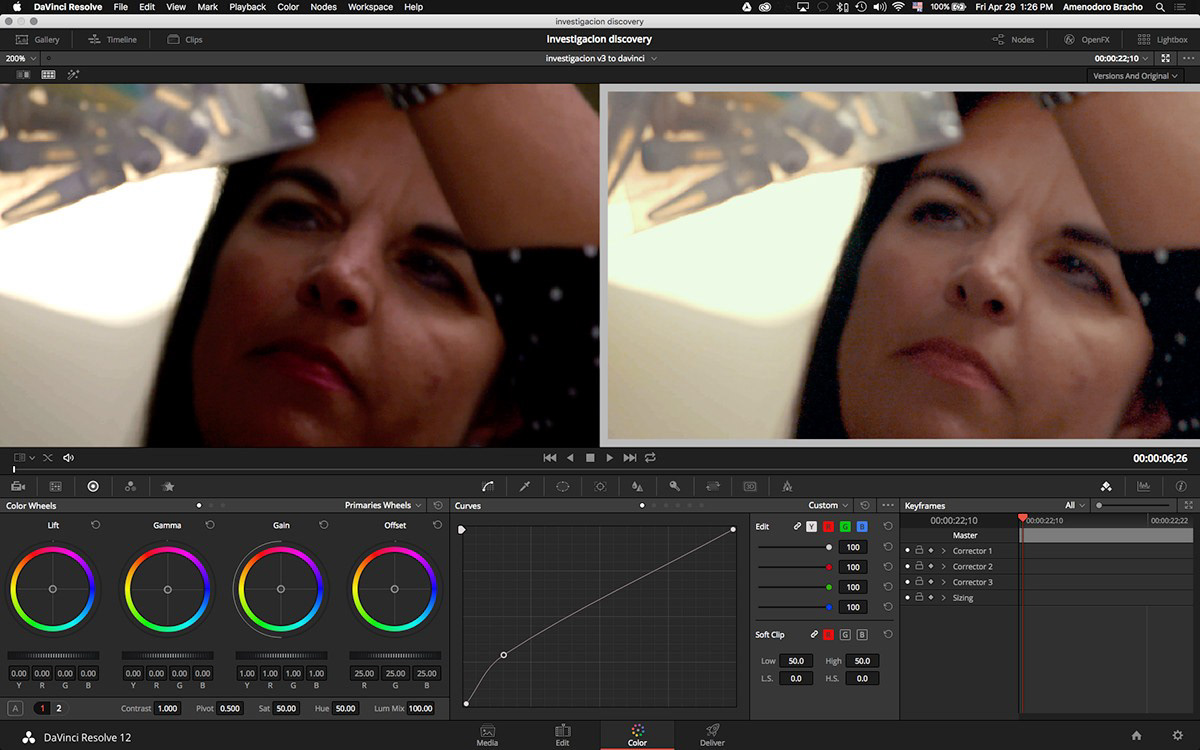Open the Data Burn-In palette
Viewport: 1200px width, 750px height.
787,486
